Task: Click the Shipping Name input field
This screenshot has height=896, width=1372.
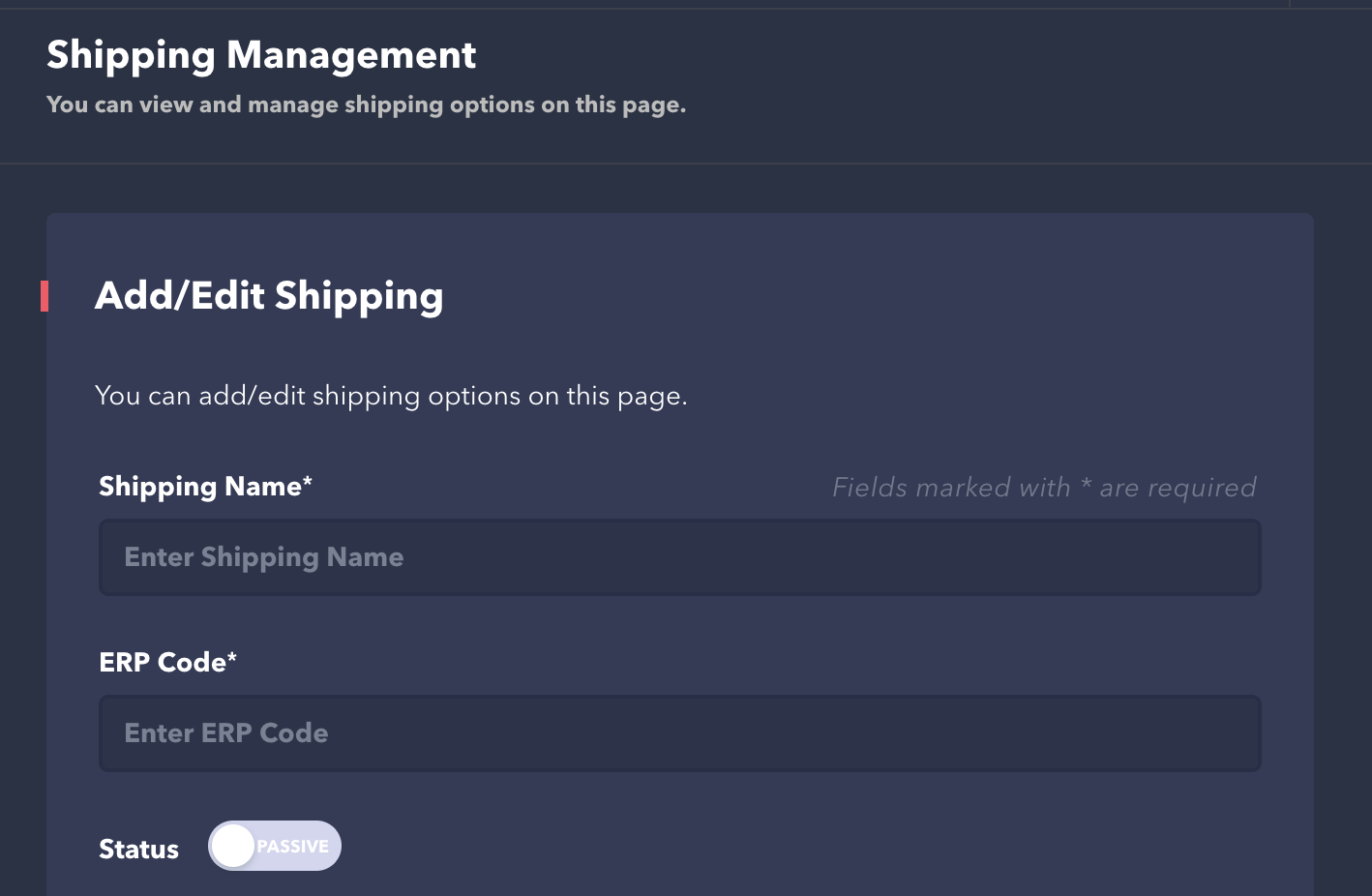Action: [x=679, y=557]
